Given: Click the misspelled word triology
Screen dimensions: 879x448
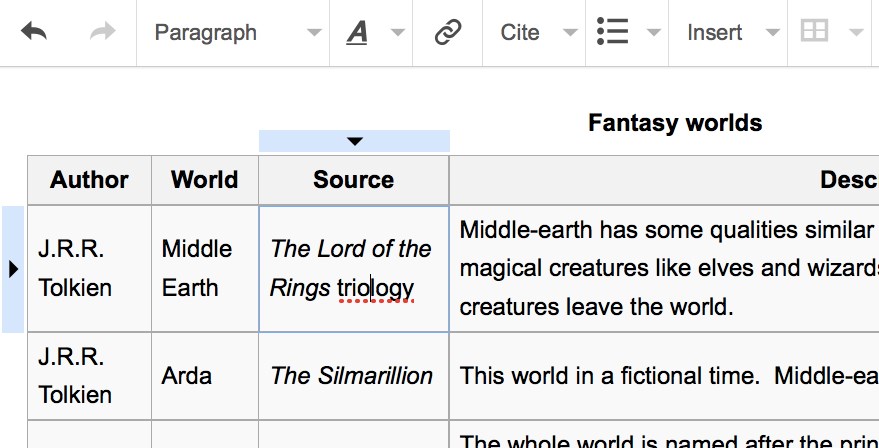Looking at the screenshot, I should 376,288.
